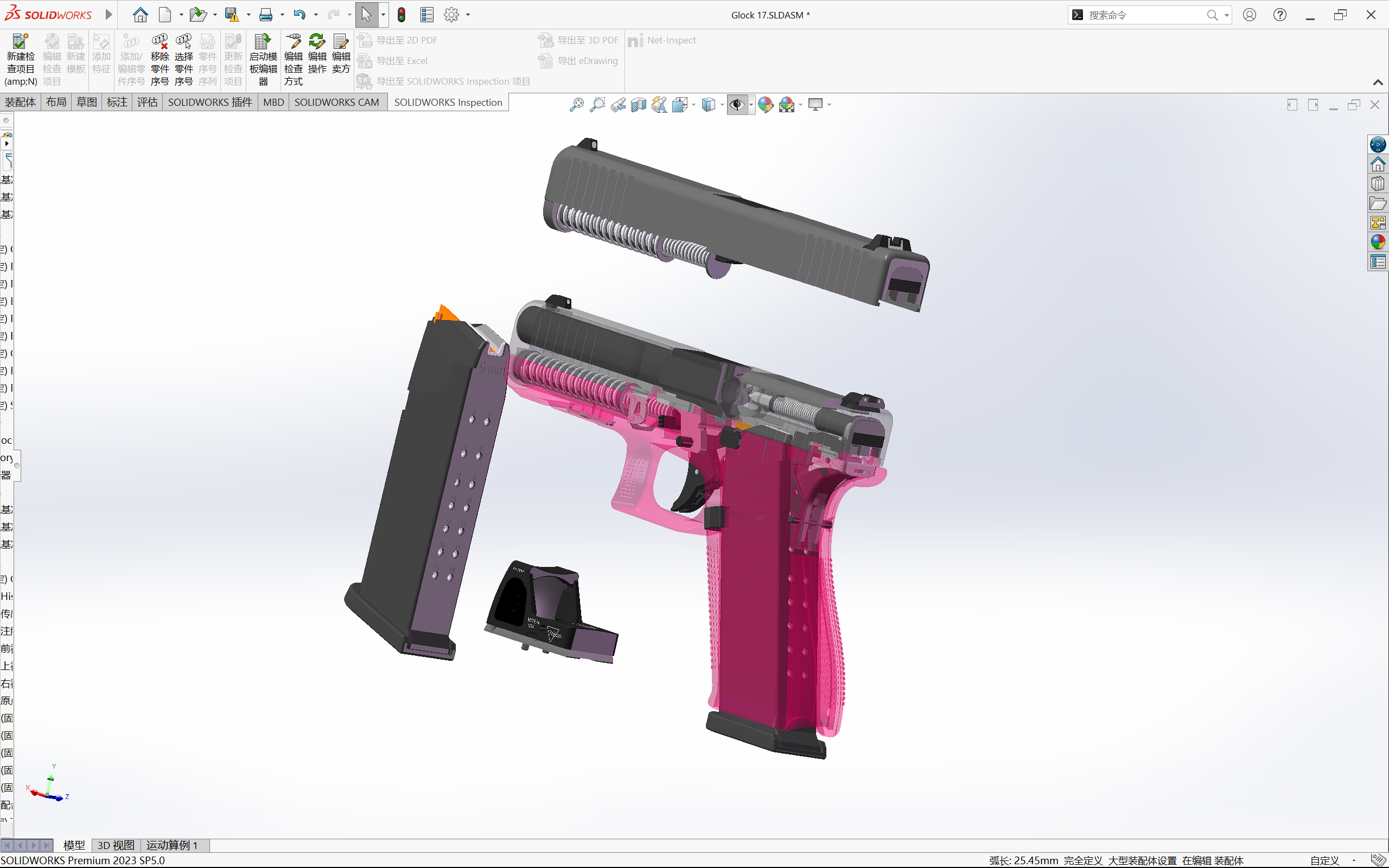Open a file from the toolbar
Image resolution: width=1389 pixels, height=868 pixels.
(198, 15)
